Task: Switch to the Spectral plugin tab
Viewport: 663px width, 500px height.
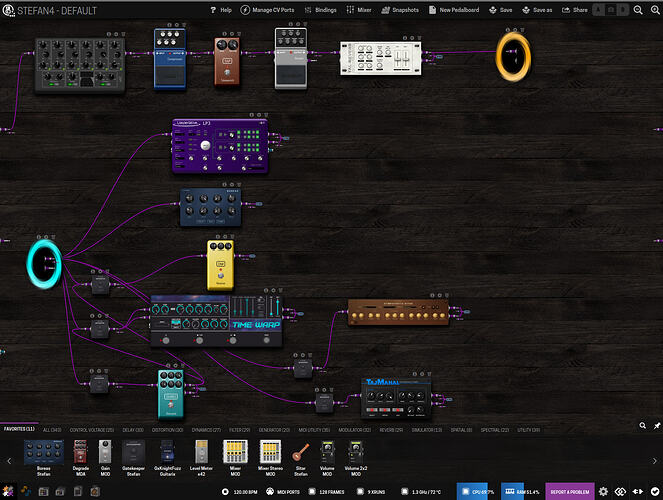Action: [x=495, y=429]
